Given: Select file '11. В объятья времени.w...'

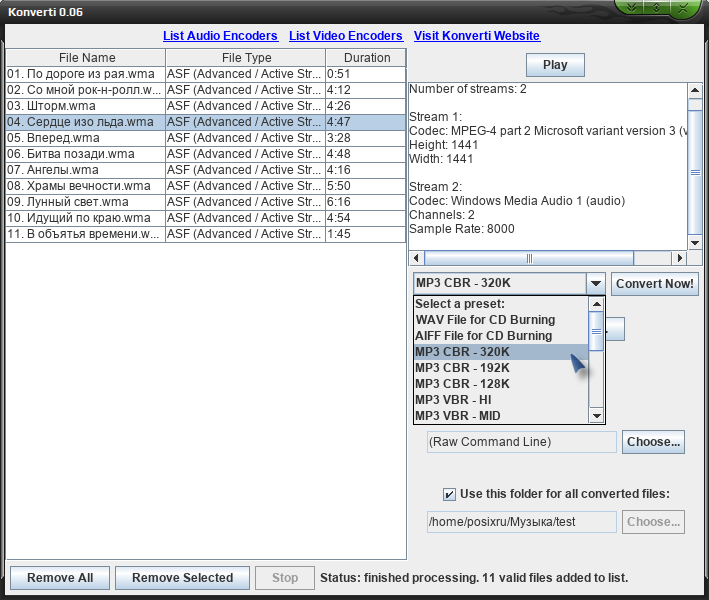Looking at the screenshot, I should pyautogui.click(x=86, y=234).
